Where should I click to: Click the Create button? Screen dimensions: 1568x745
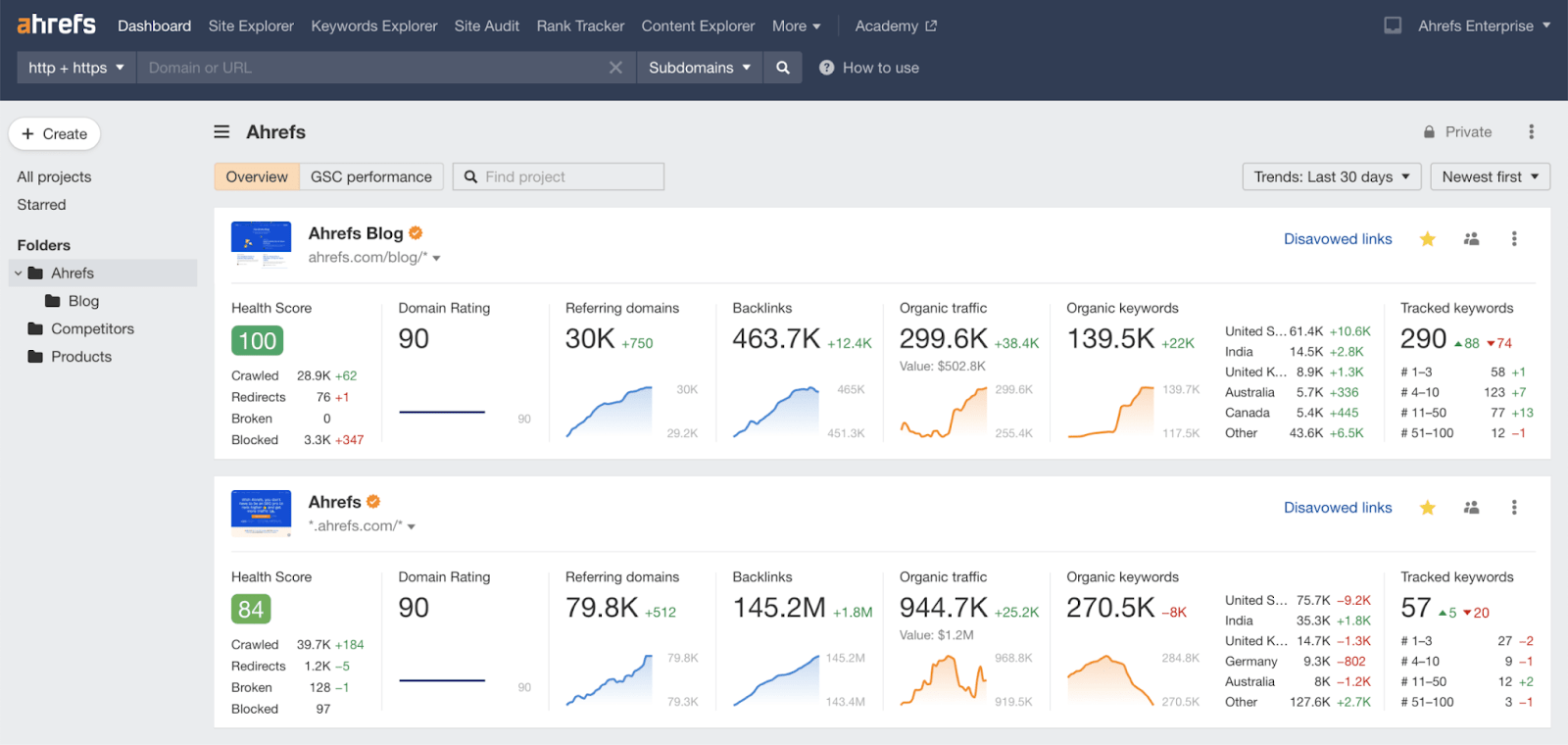(55, 134)
